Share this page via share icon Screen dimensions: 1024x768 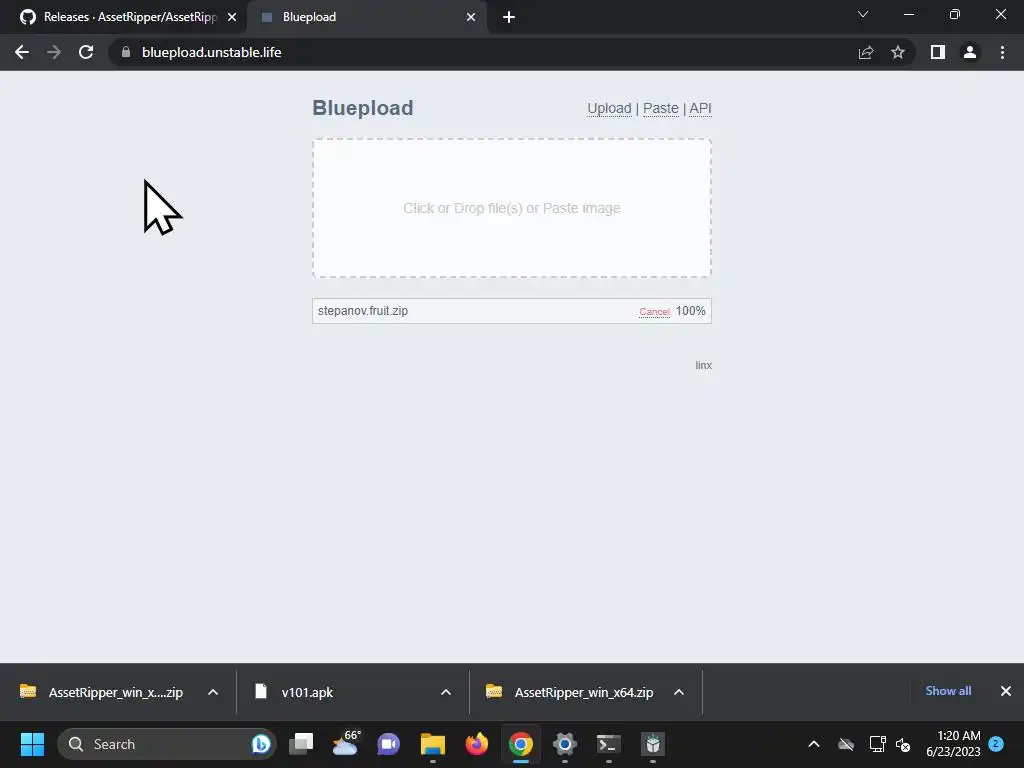[866, 52]
